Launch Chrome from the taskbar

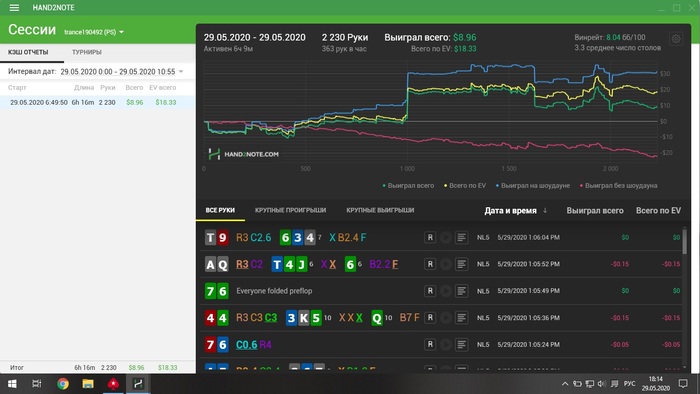click(x=62, y=384)
